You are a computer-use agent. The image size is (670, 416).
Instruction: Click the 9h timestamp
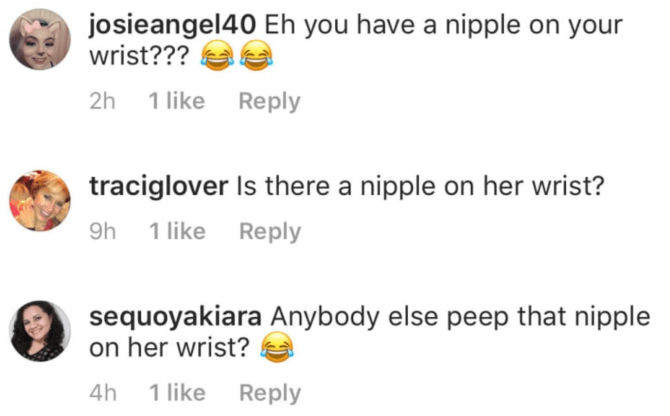click(103, 231)
